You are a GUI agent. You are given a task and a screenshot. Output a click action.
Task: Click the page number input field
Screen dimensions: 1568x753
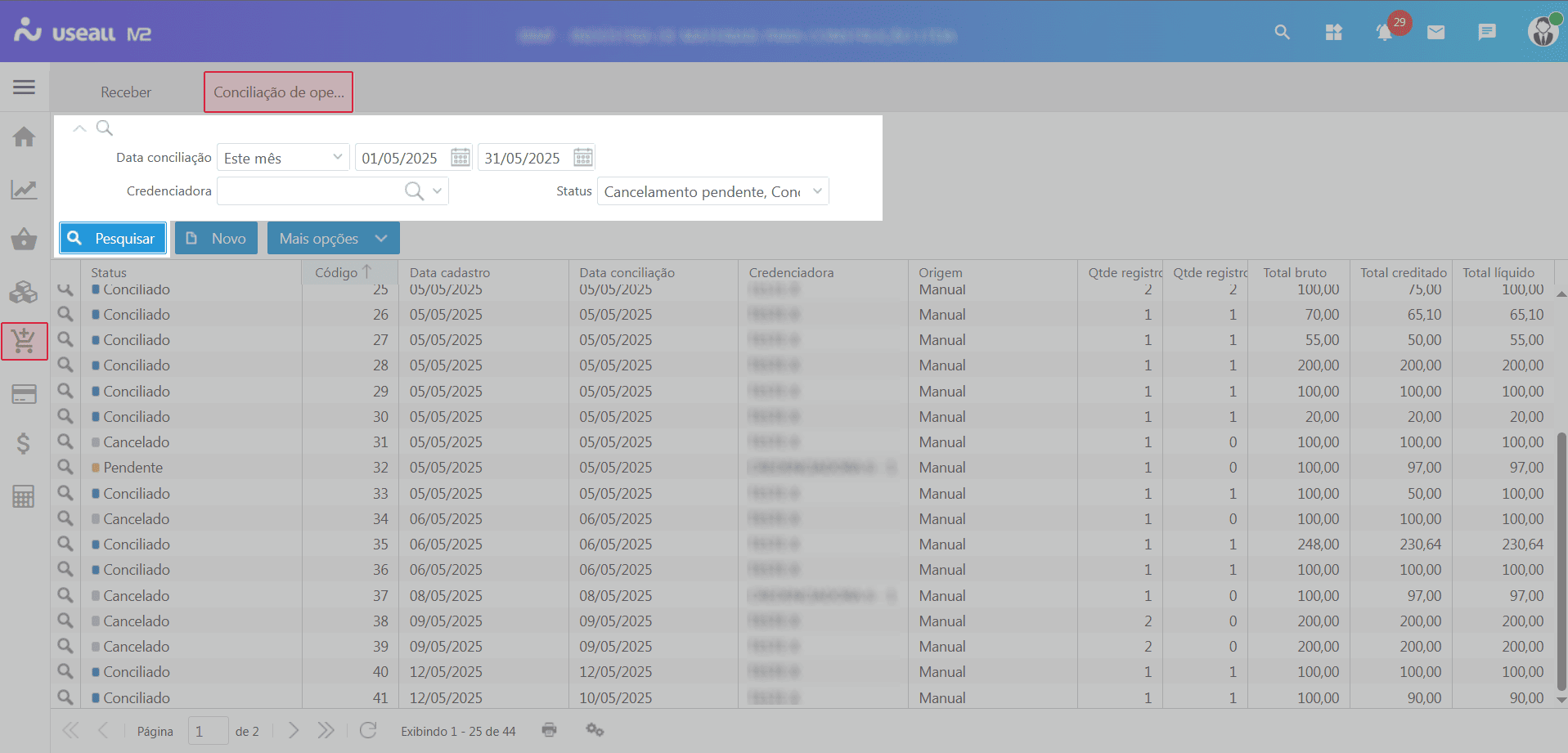coord(208,731)
